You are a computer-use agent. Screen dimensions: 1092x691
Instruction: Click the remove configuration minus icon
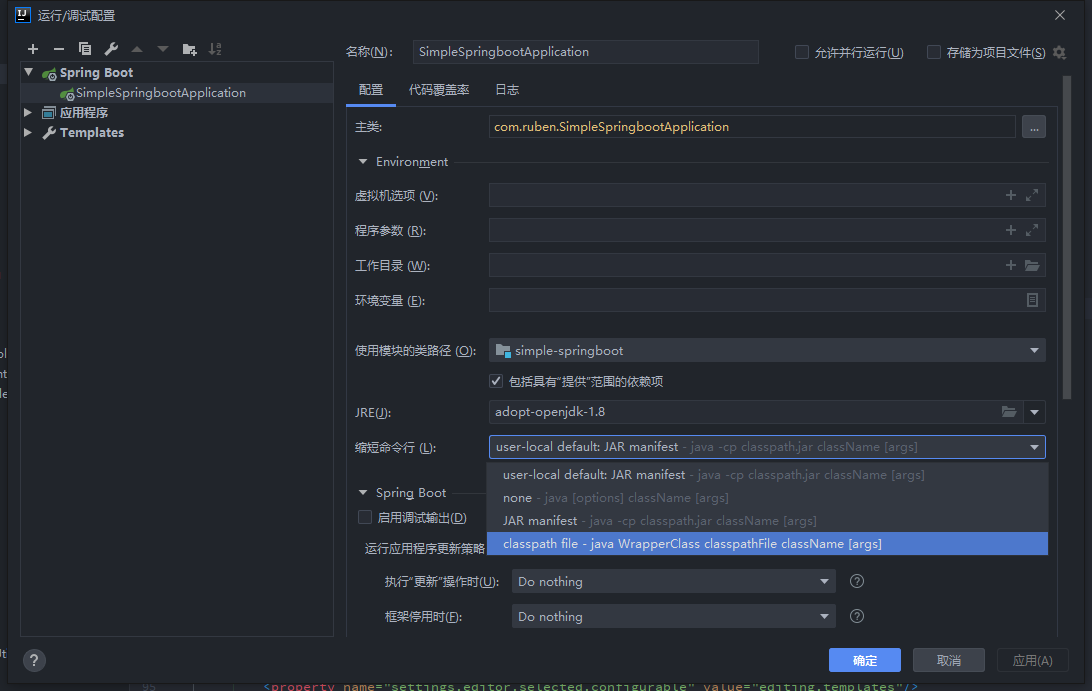pyautogui.click(x=59, y=49)
